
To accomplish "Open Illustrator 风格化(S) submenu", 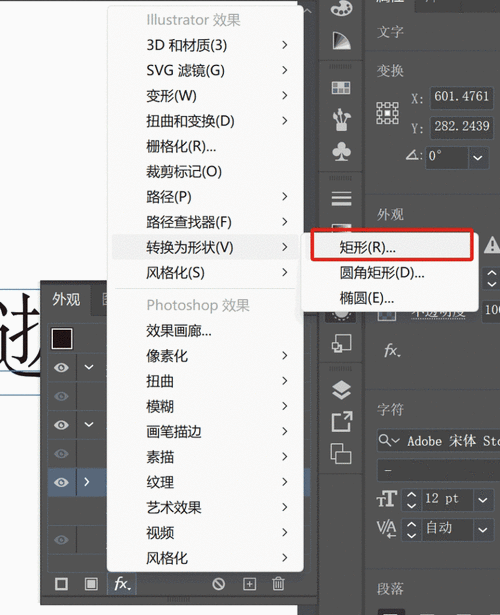I will coord(205,272).
